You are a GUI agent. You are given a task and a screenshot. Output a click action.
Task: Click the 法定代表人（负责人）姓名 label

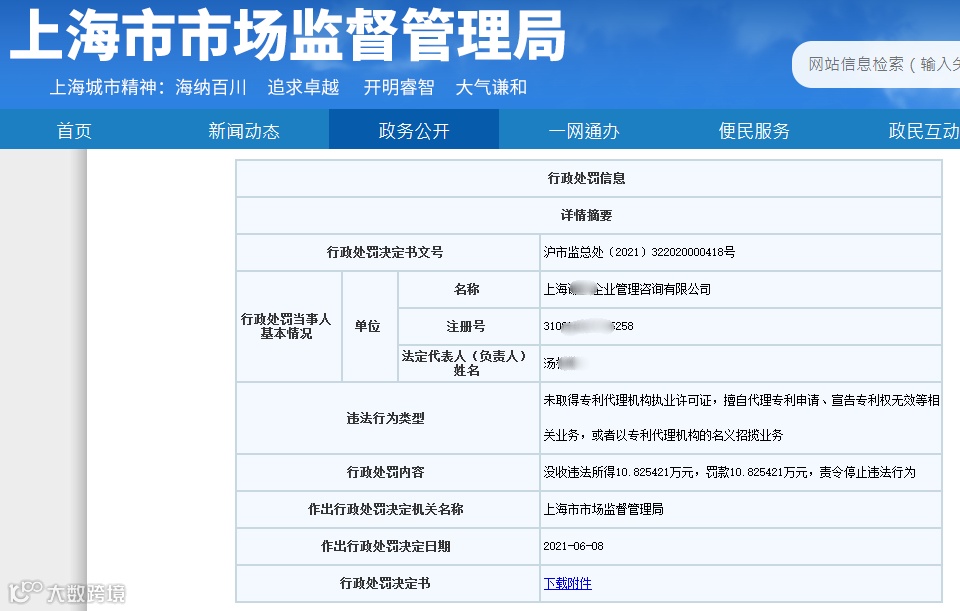pos(464,363)
